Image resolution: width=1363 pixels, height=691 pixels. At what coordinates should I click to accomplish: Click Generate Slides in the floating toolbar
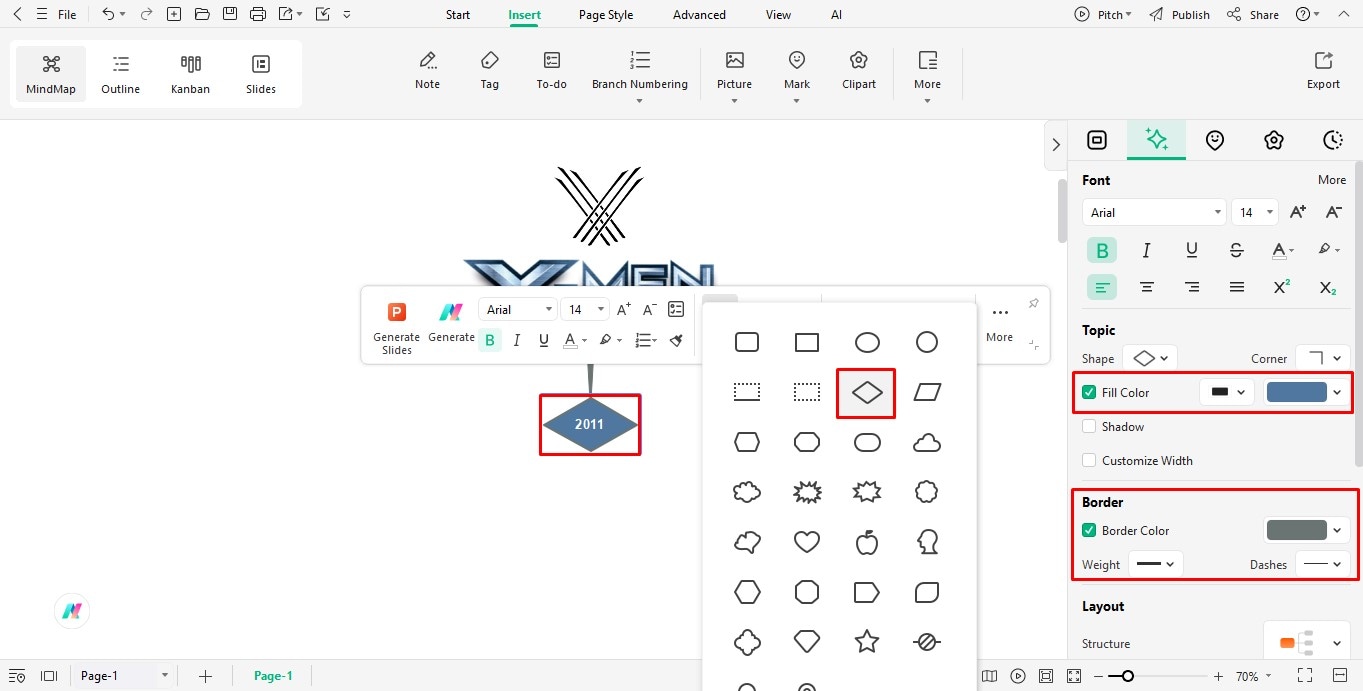click(396, 327)
